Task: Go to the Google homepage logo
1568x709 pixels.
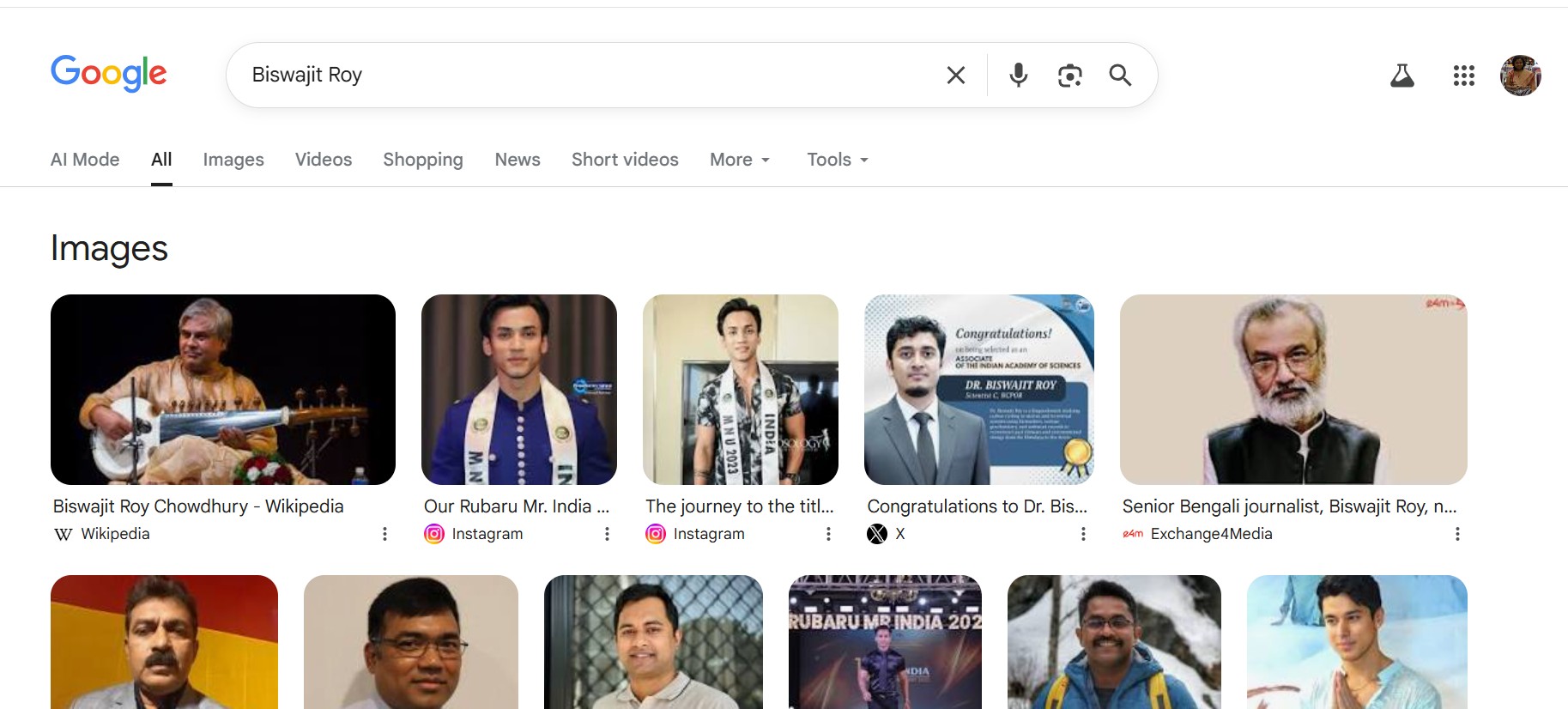Action: pos(109,74)
